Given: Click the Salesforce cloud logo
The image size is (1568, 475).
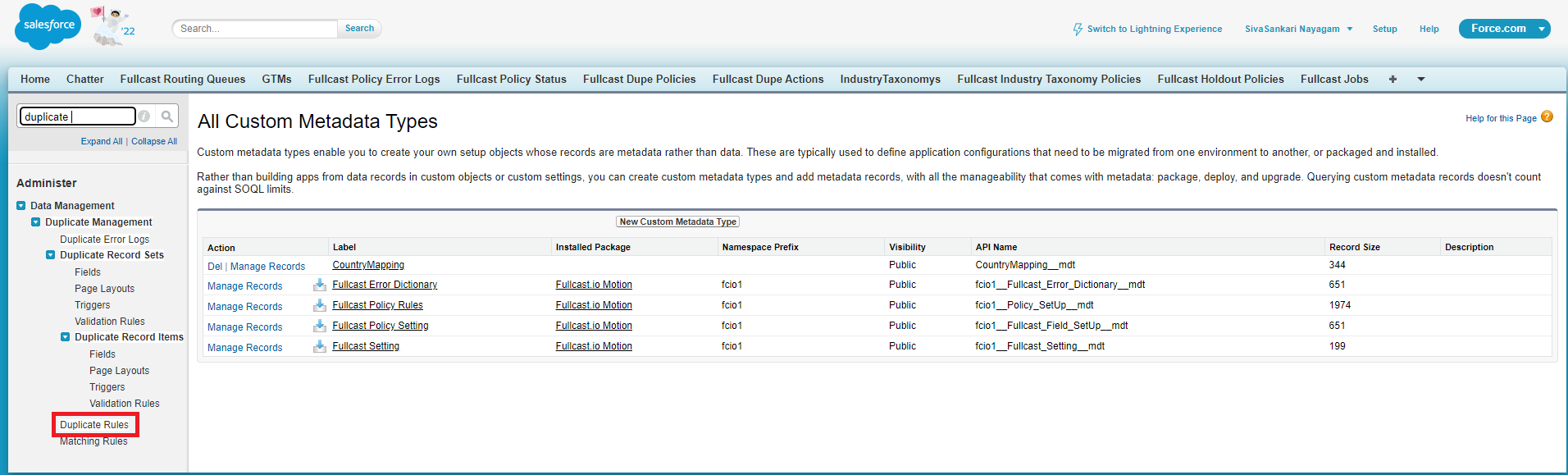Looking at the screenshot, I should (48, 26).
